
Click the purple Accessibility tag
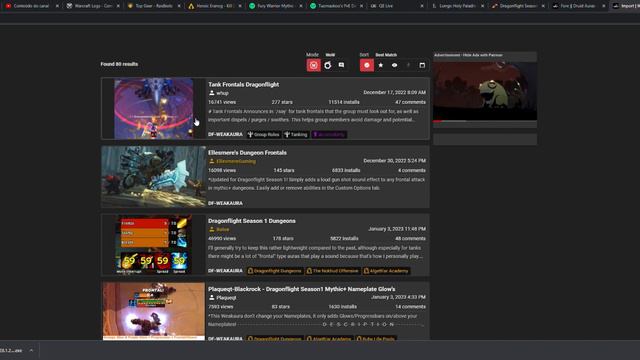click(x=329, y=134)
